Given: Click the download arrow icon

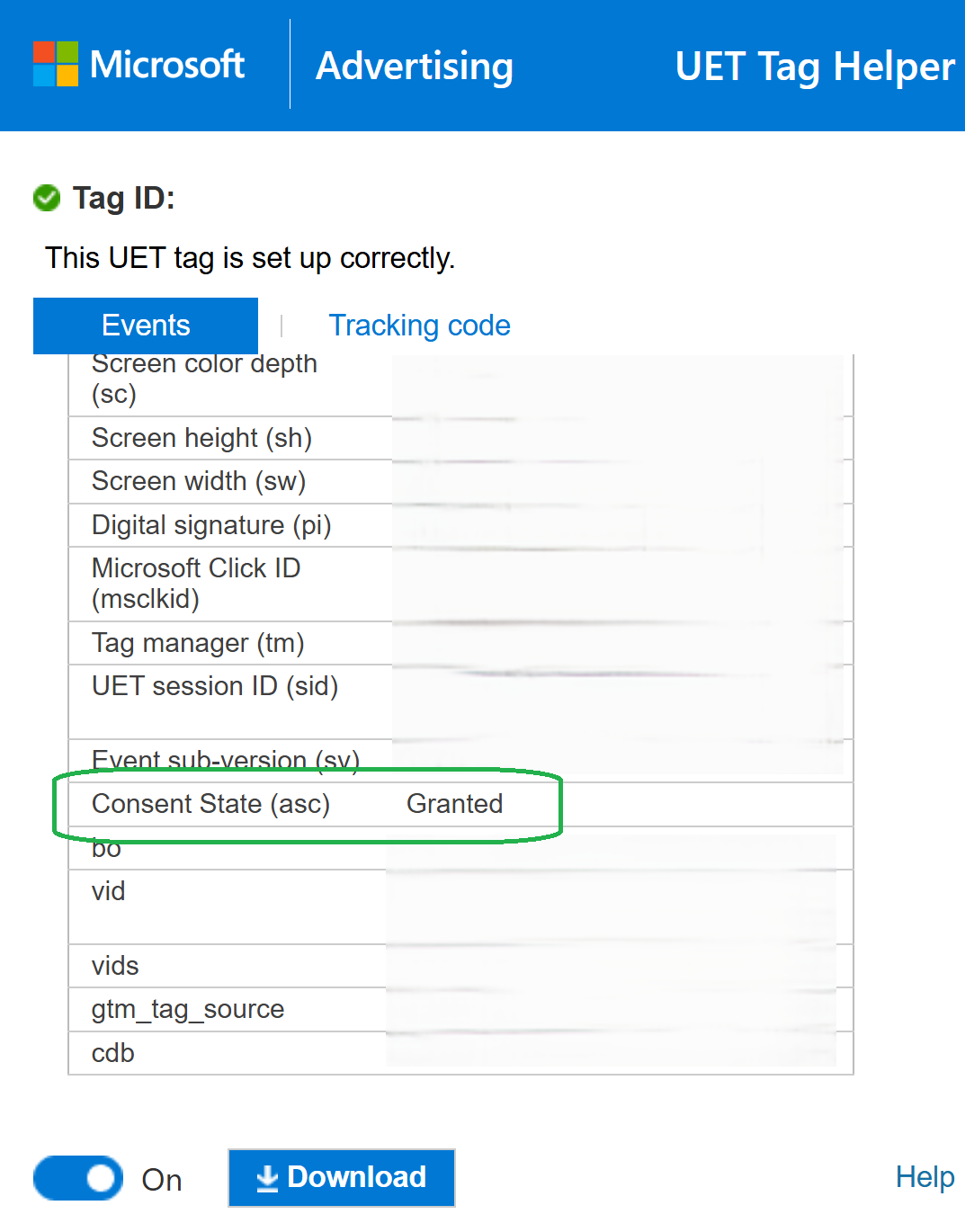Looking at the screenshot, I should pos(267,1178).
